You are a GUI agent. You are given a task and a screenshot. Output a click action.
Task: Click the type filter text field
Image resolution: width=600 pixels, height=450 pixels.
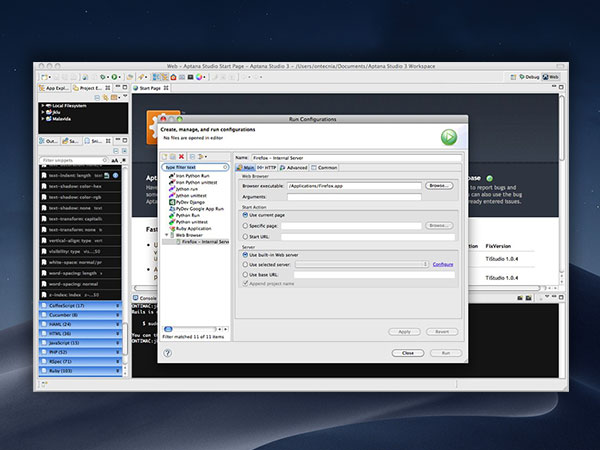193,167
